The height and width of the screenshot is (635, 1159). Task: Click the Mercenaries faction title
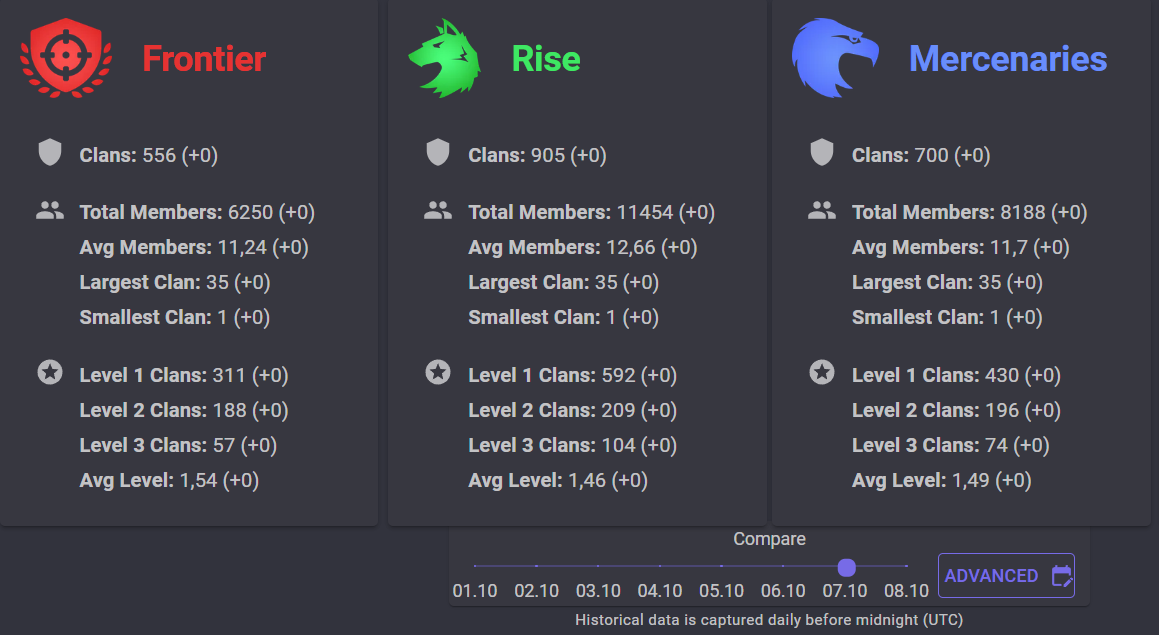(1007, 59)
